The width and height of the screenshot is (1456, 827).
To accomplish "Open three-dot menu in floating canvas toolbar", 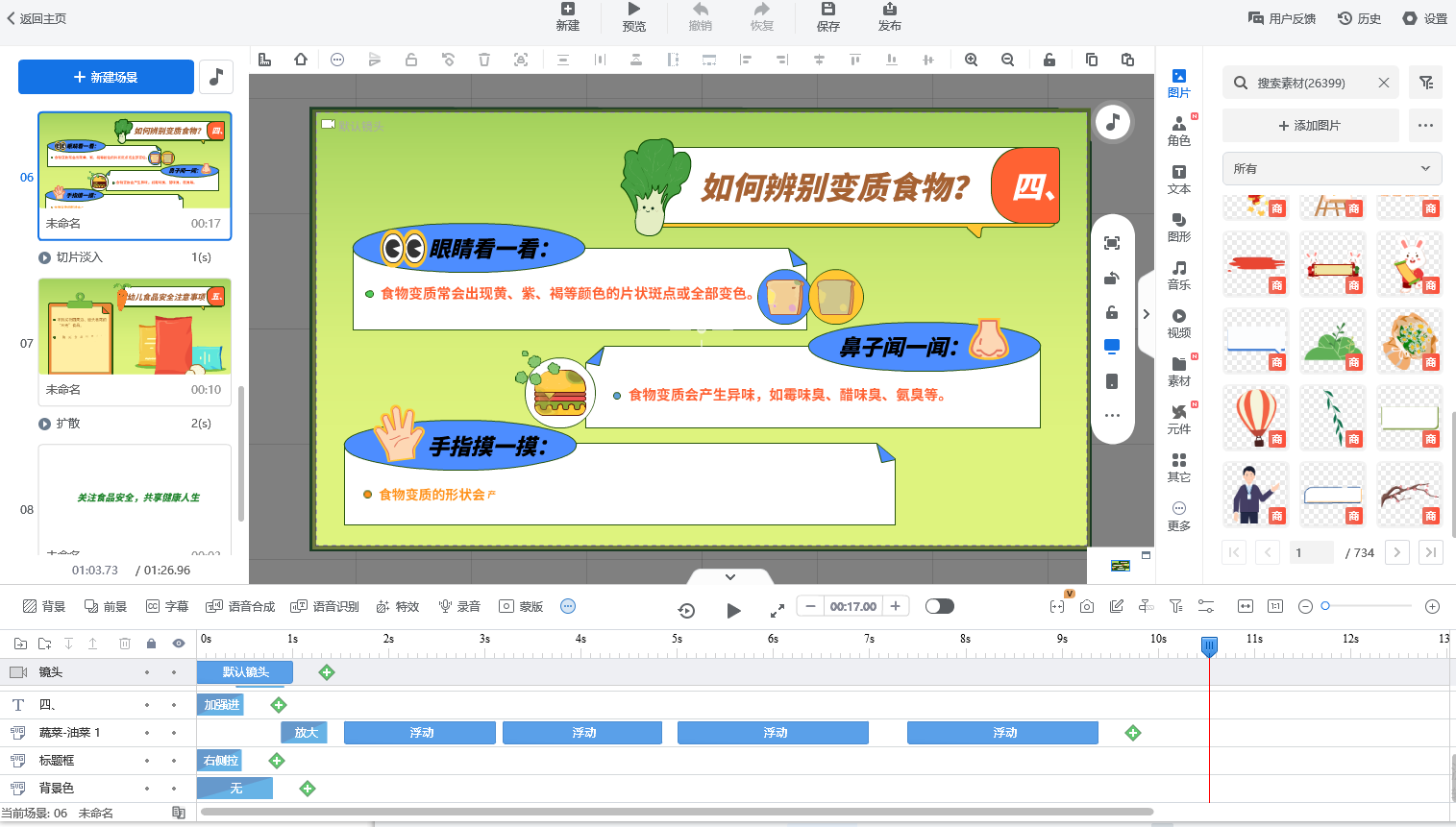I will tap(1112, 416).
